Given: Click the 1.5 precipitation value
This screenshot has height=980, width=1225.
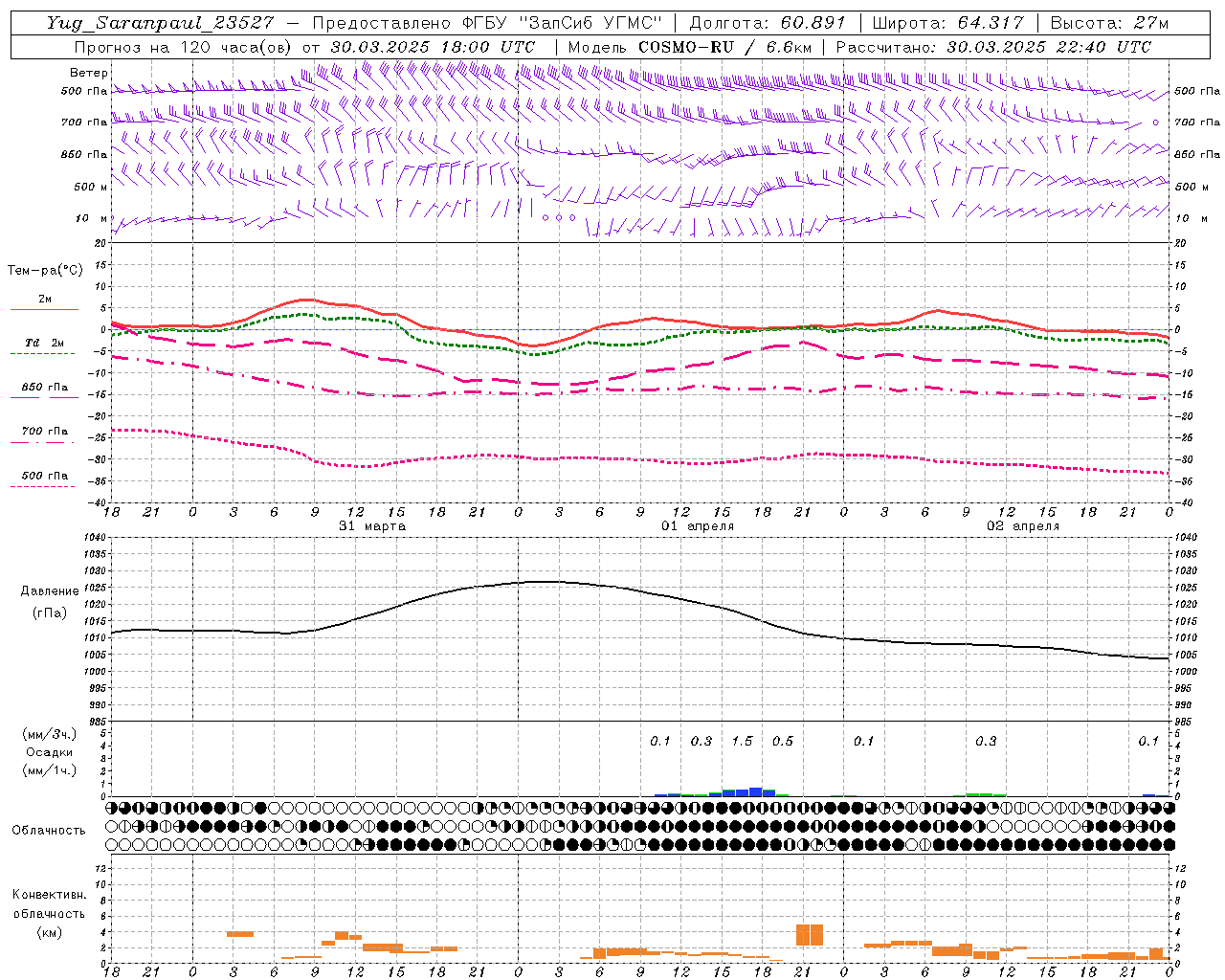Looking at the screenshot, I should coord(742,741).
